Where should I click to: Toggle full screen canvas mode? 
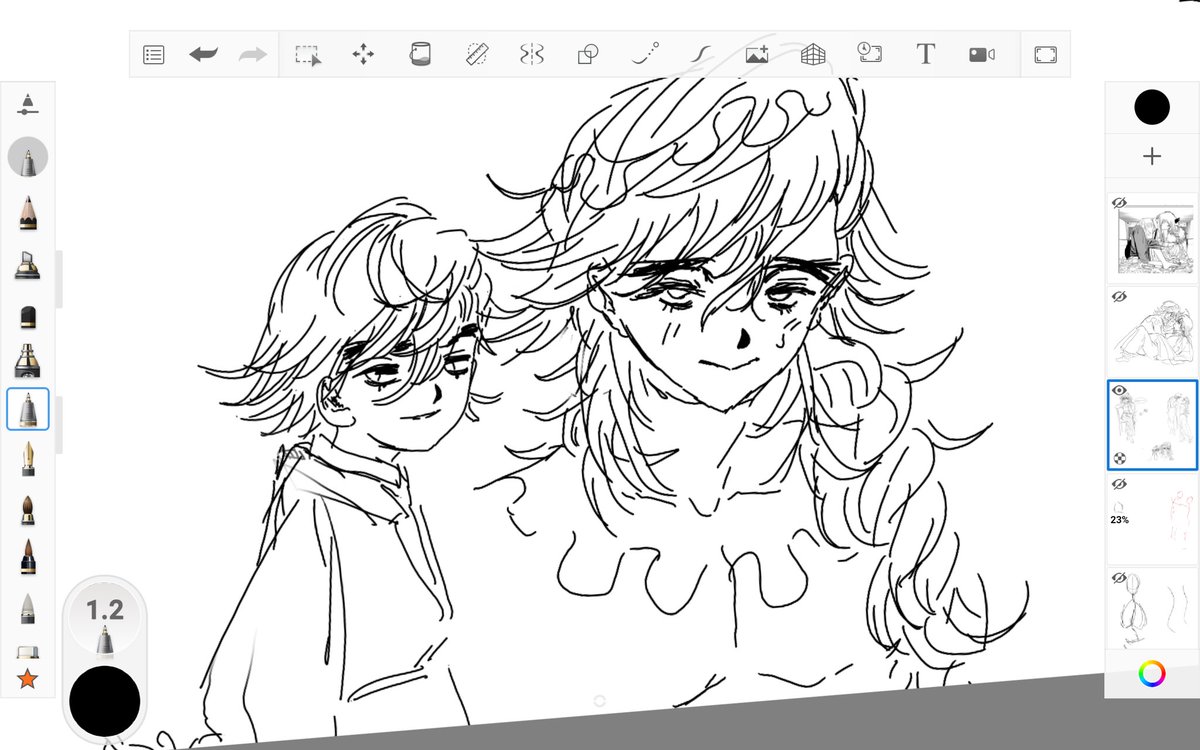coord(1045,55)
